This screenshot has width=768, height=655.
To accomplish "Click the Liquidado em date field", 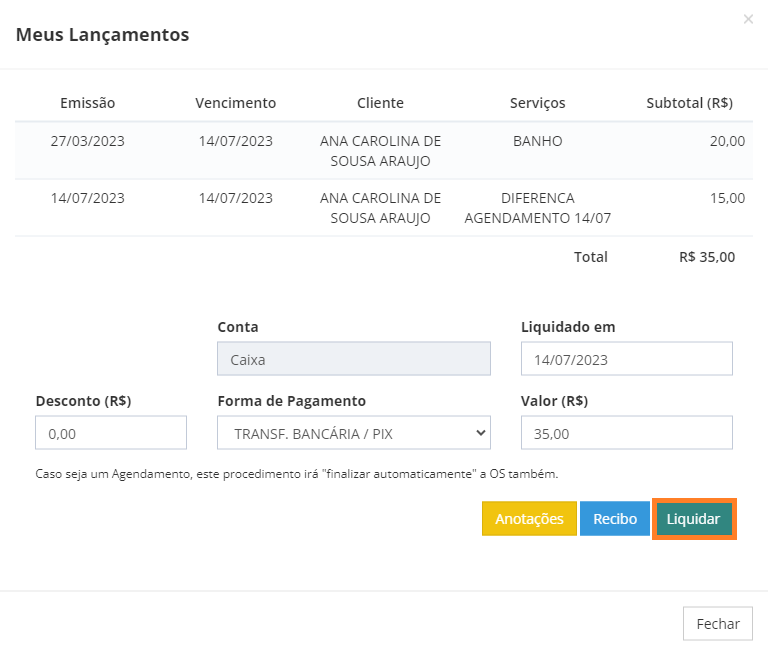I will click(626, 359).
